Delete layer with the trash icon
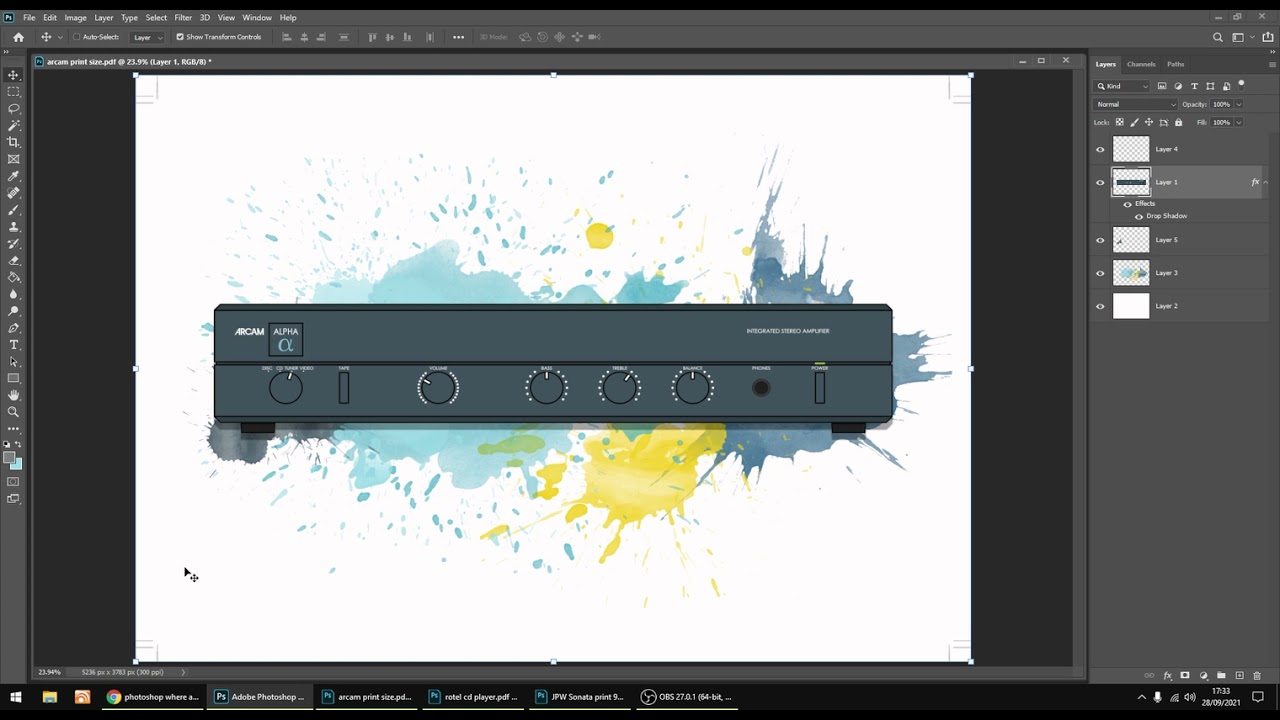 click(x=1257, y=676)
